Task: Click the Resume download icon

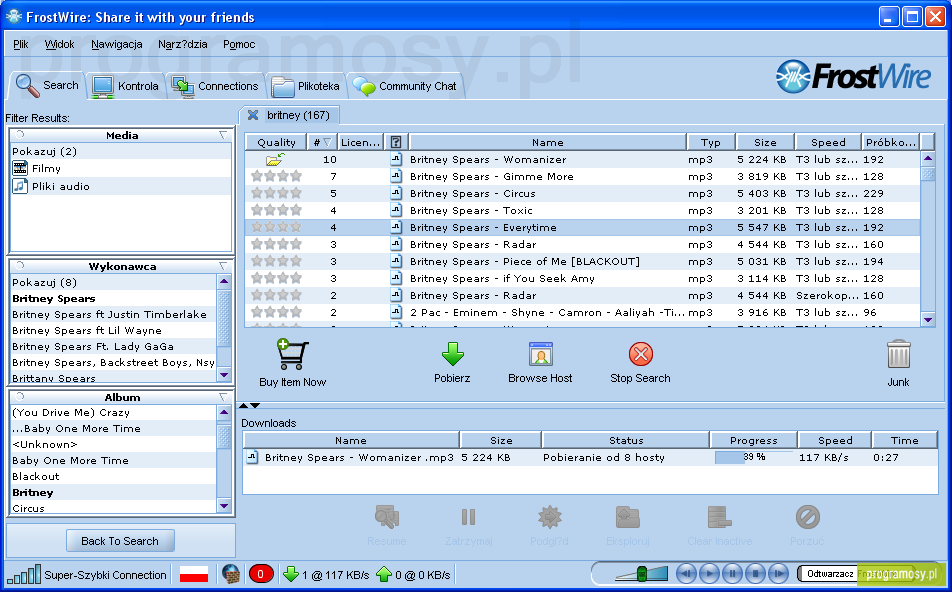Action: (x=387, y=517)
